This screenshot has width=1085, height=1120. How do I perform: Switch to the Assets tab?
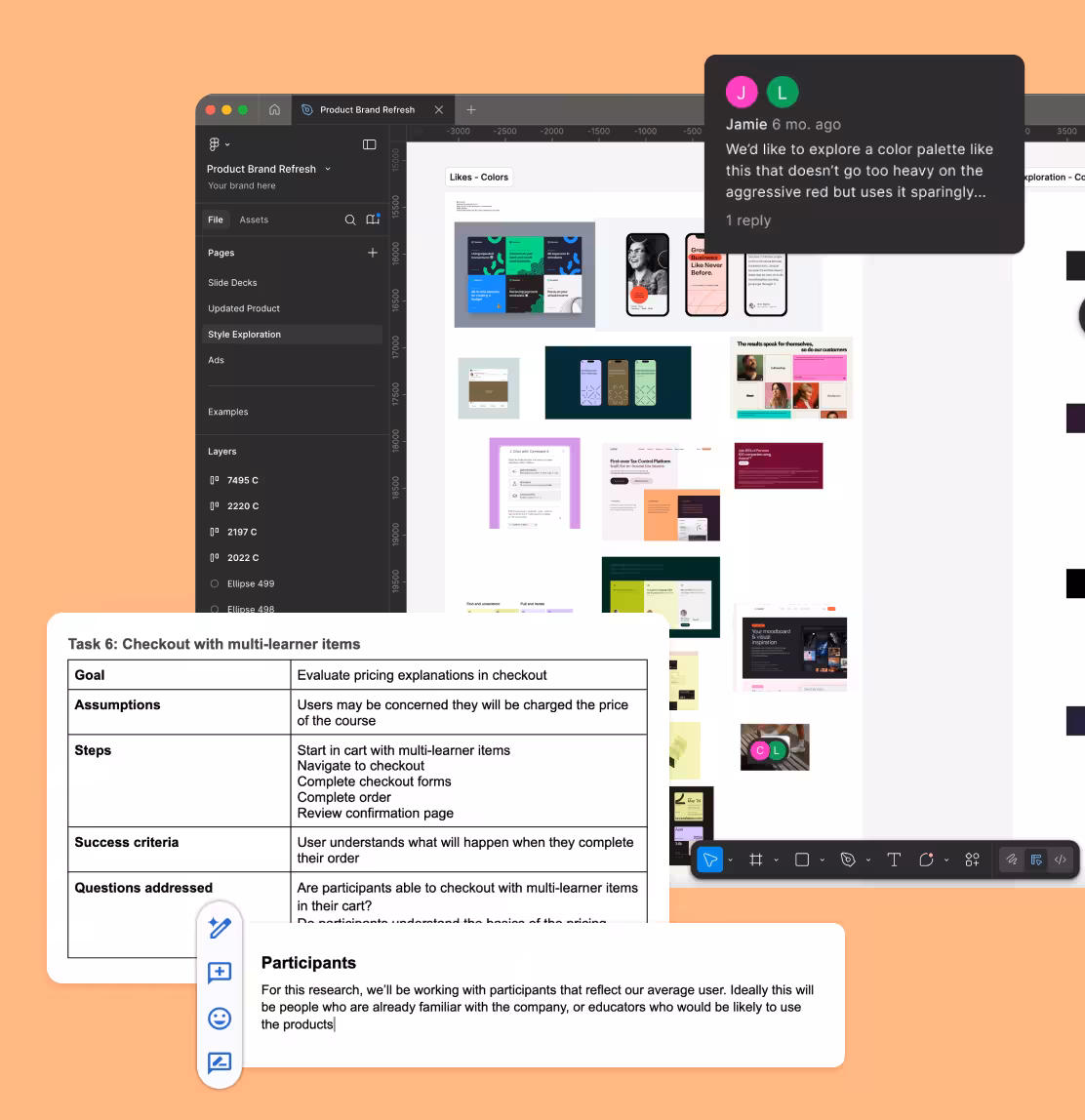[254, 220]
